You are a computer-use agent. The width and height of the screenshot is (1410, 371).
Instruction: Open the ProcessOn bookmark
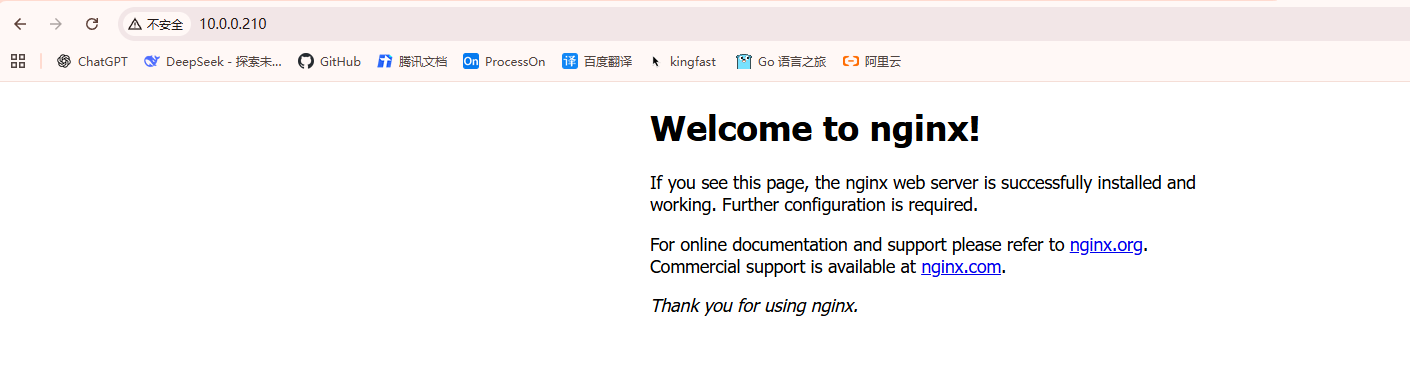(504, 61)
